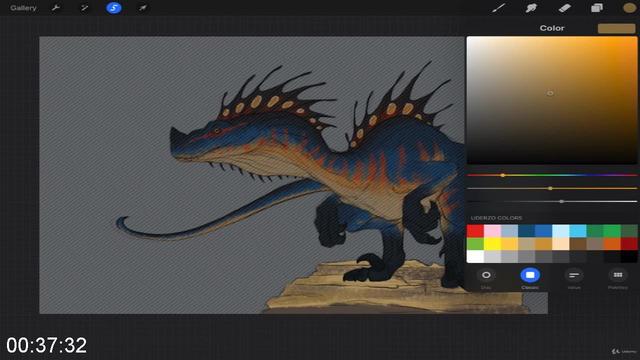The image size is (640, 360).
Task: Switch to the Disc color tab
Action: pos(486,278)
